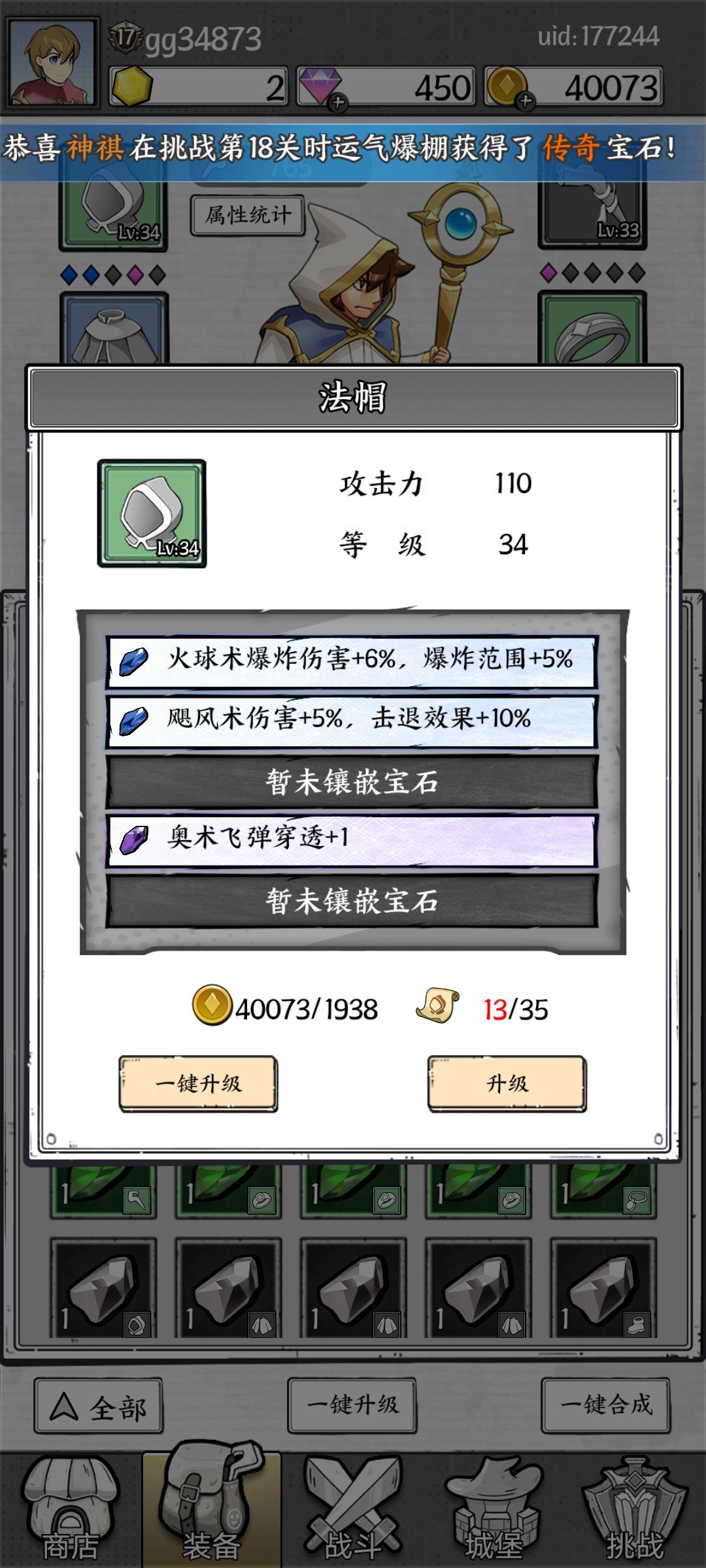Click the 升级 upgrade button
This screenshot has height=1568, width=706.
tap(507, 1083)
